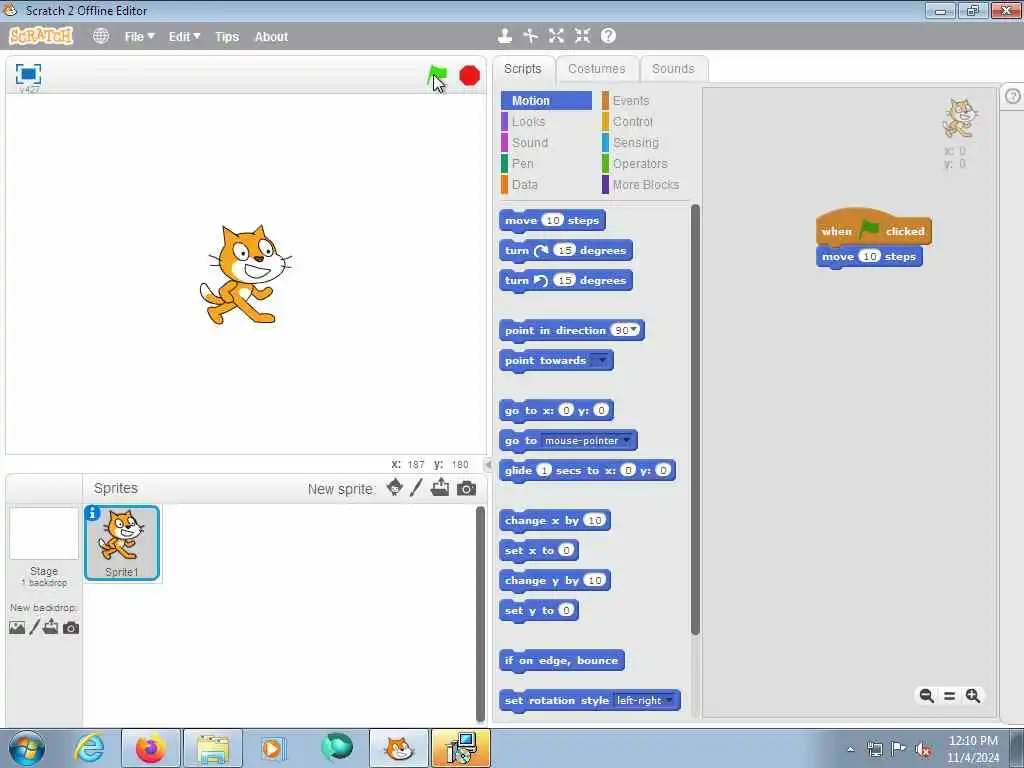
Task: Zoom in the scripts area
Action: (973, 696)
